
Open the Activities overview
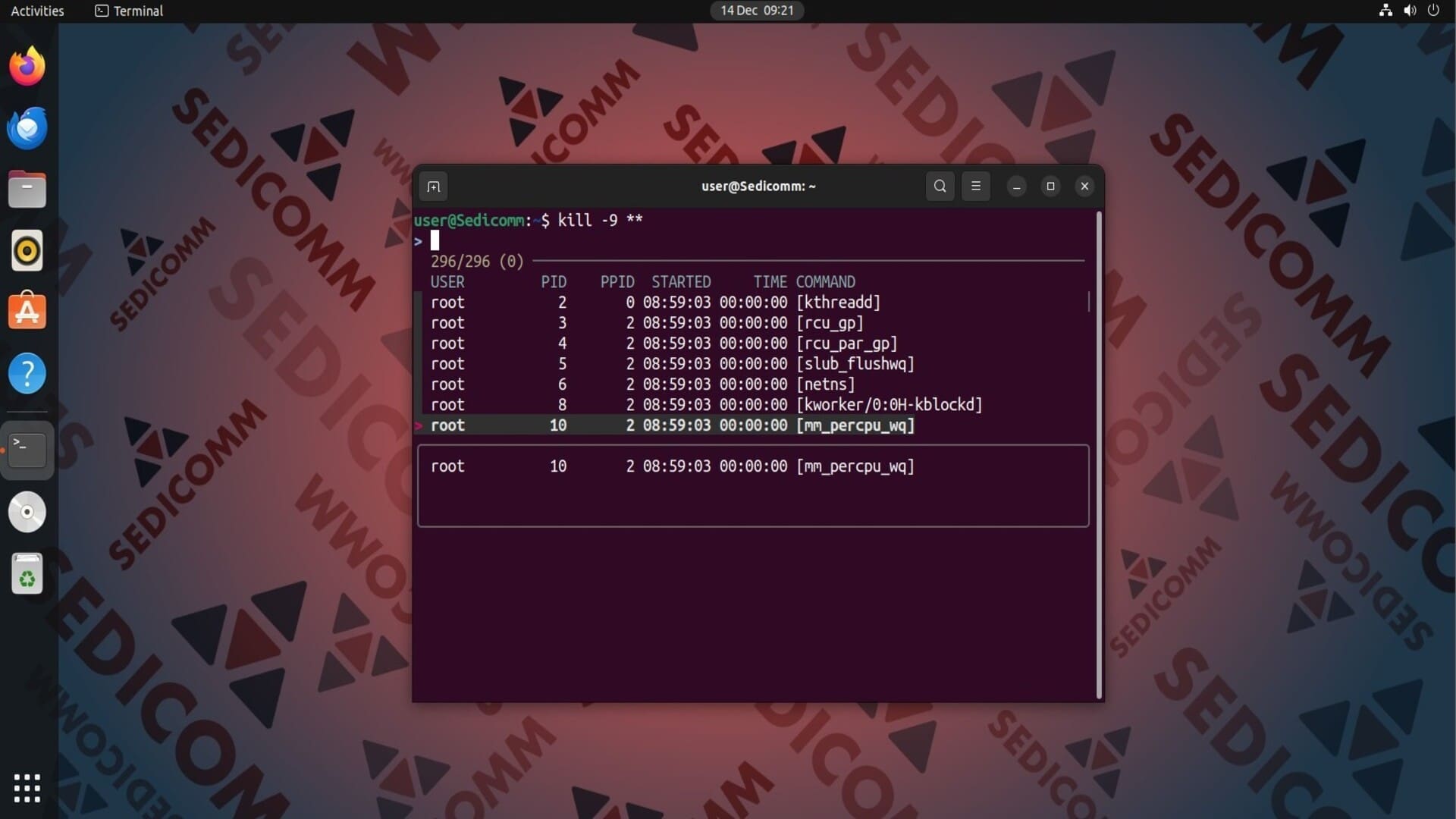[37, 11]
